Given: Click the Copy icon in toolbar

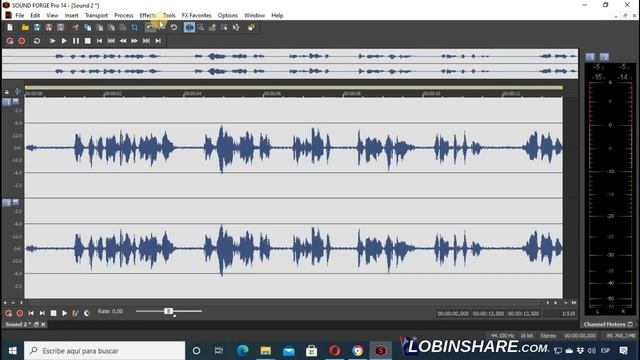Looking at the screenshot, I should coord(87,27).
